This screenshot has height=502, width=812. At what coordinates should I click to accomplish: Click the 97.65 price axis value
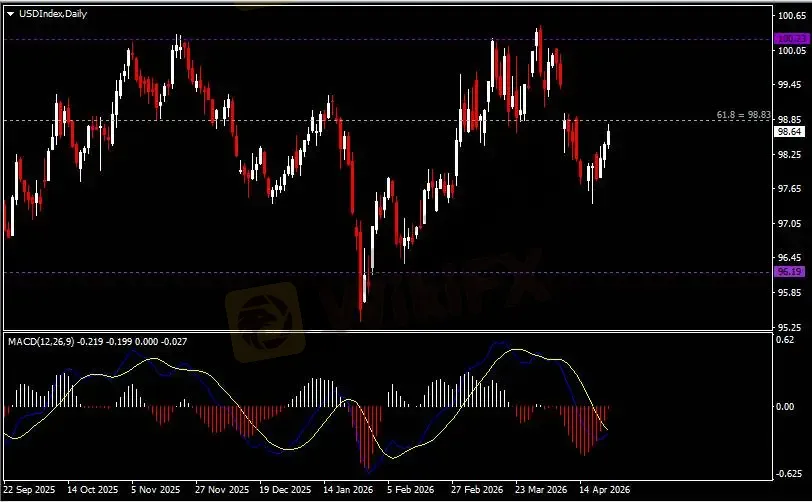[x=790, y=189]
